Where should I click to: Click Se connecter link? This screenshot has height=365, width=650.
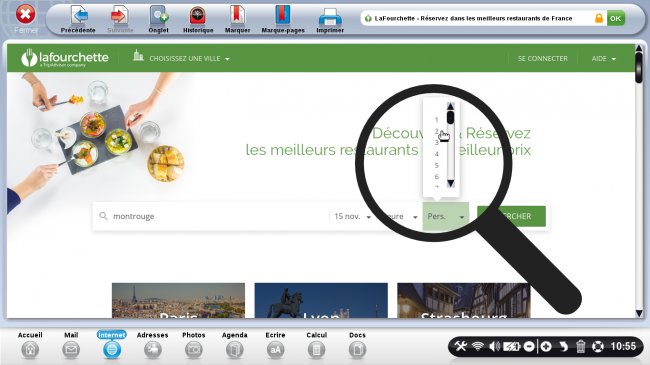542,58
